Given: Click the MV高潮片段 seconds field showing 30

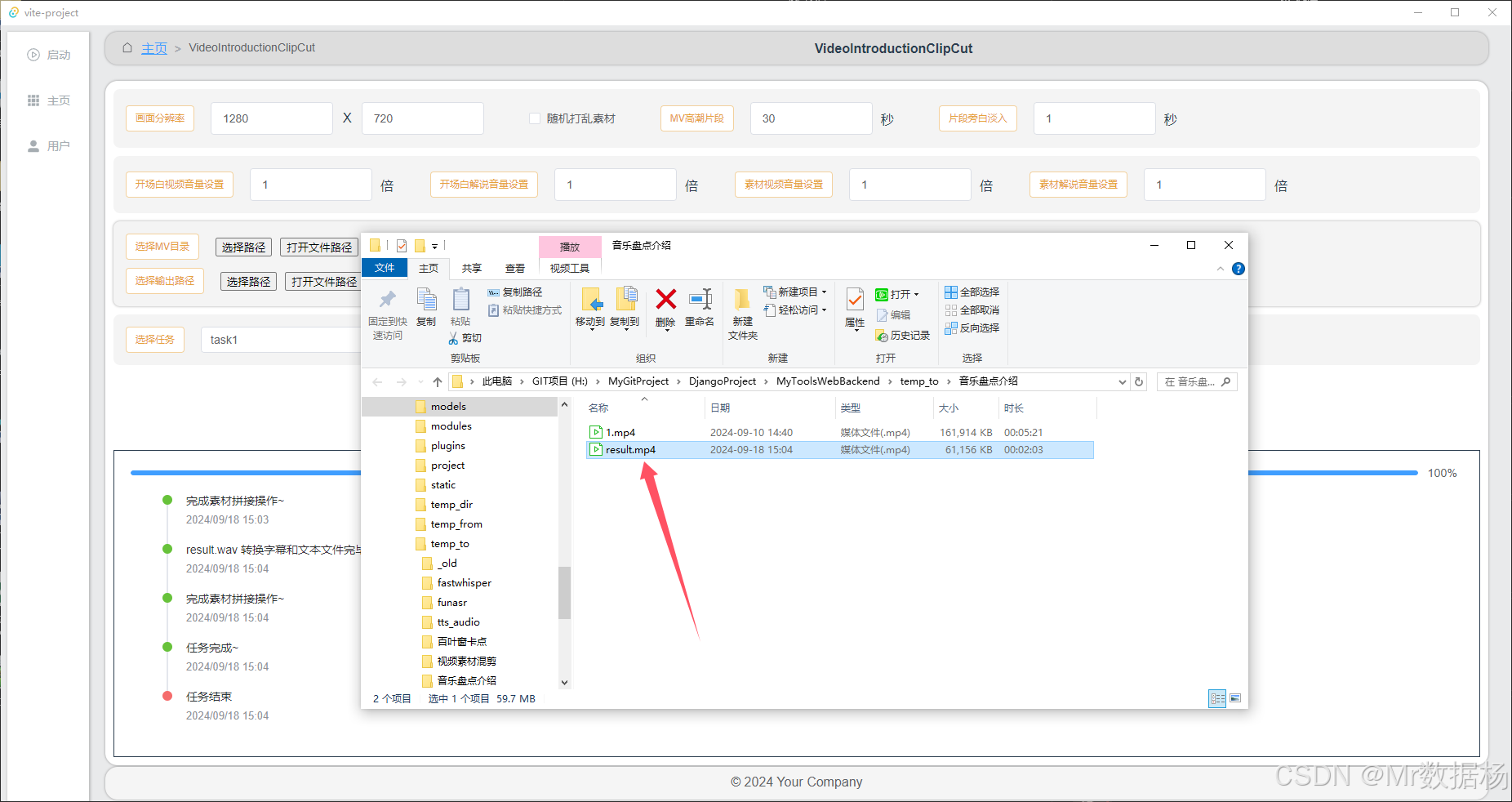Looking at the screenshot, I should (x=812, y=118).
